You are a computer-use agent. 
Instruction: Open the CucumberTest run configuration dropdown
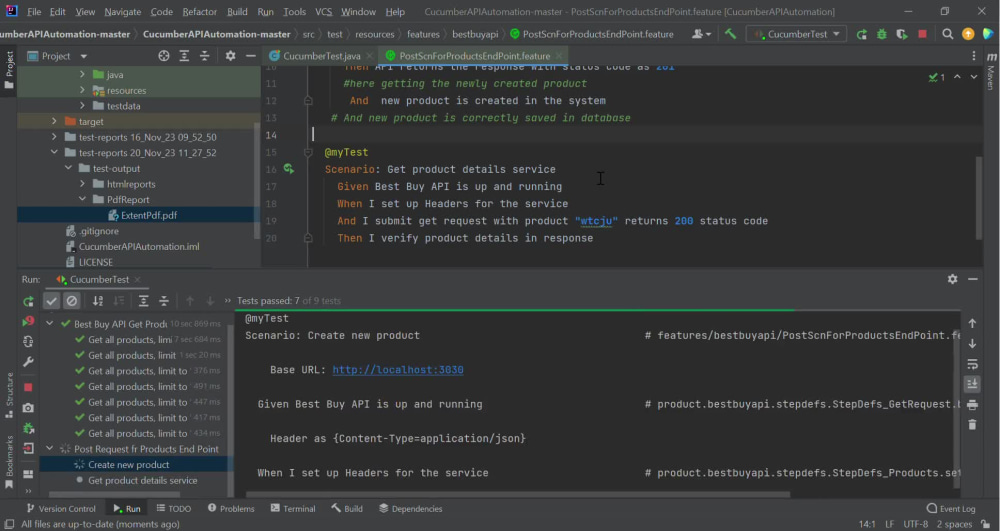(797, 34)
